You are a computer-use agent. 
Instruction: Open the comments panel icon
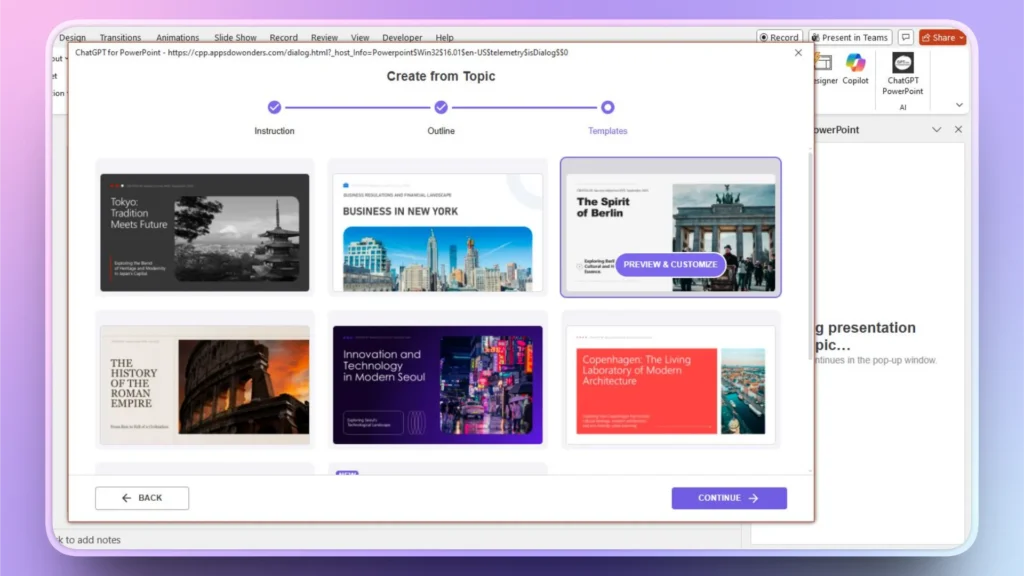[x=903, y=37]
